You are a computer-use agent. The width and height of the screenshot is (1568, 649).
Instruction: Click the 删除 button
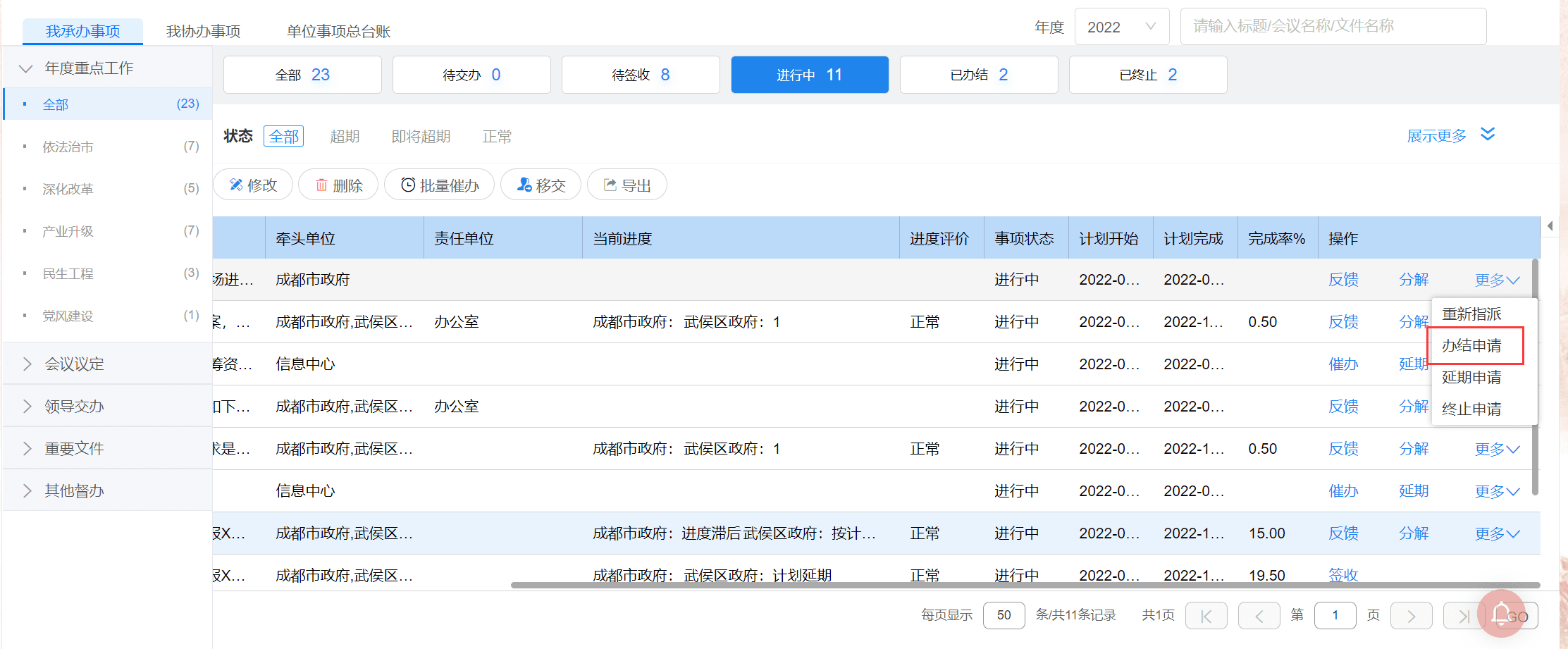coord(338,185)
